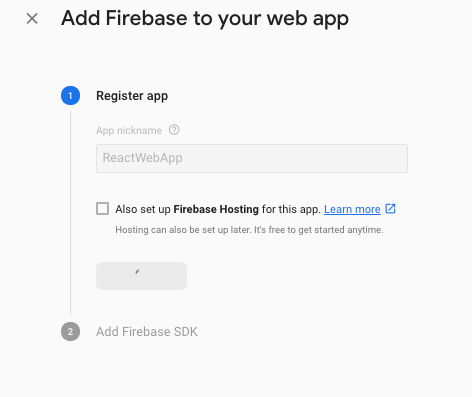Click the App nickname field label

pos(129,130)
